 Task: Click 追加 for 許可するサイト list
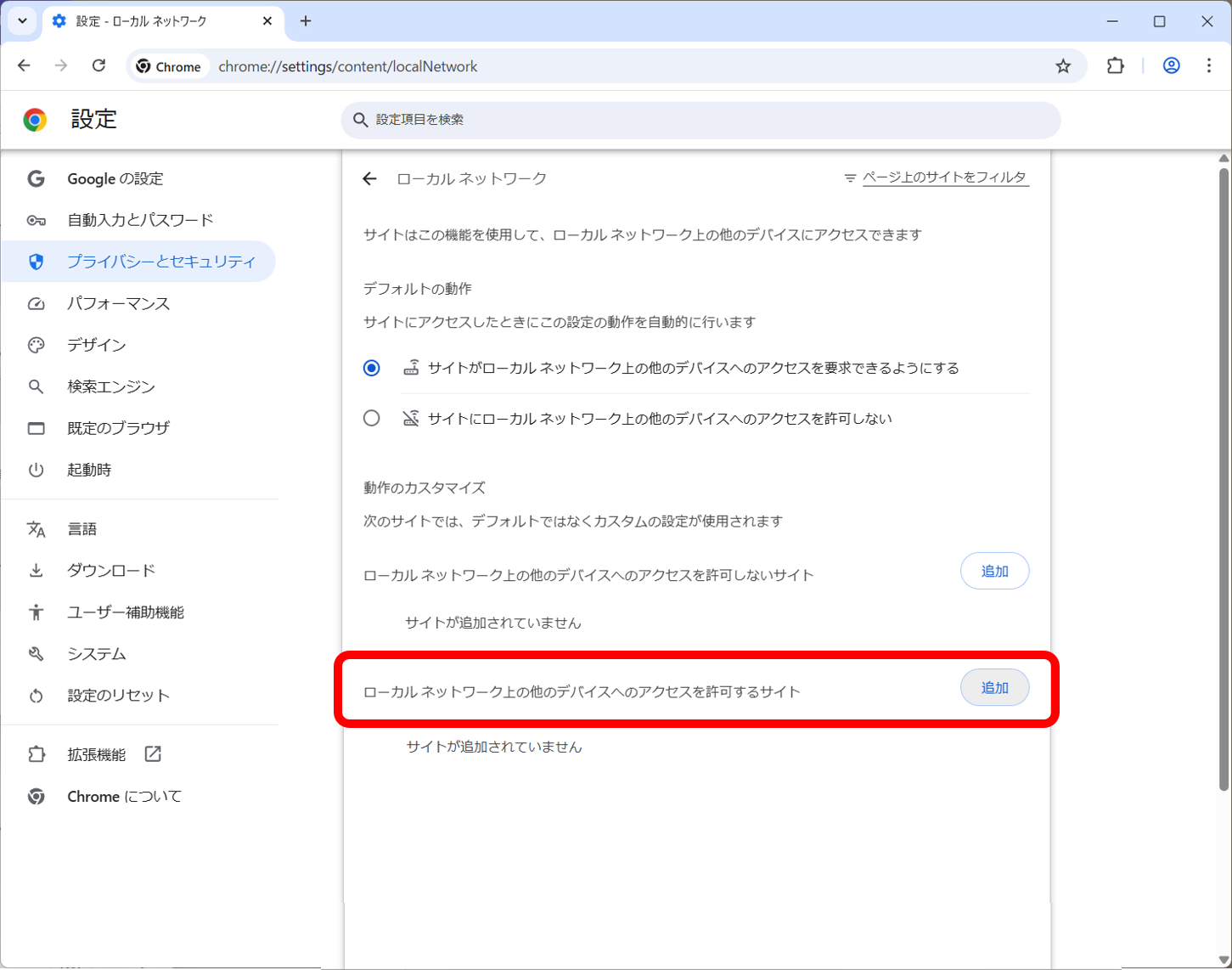coord(994,688)
